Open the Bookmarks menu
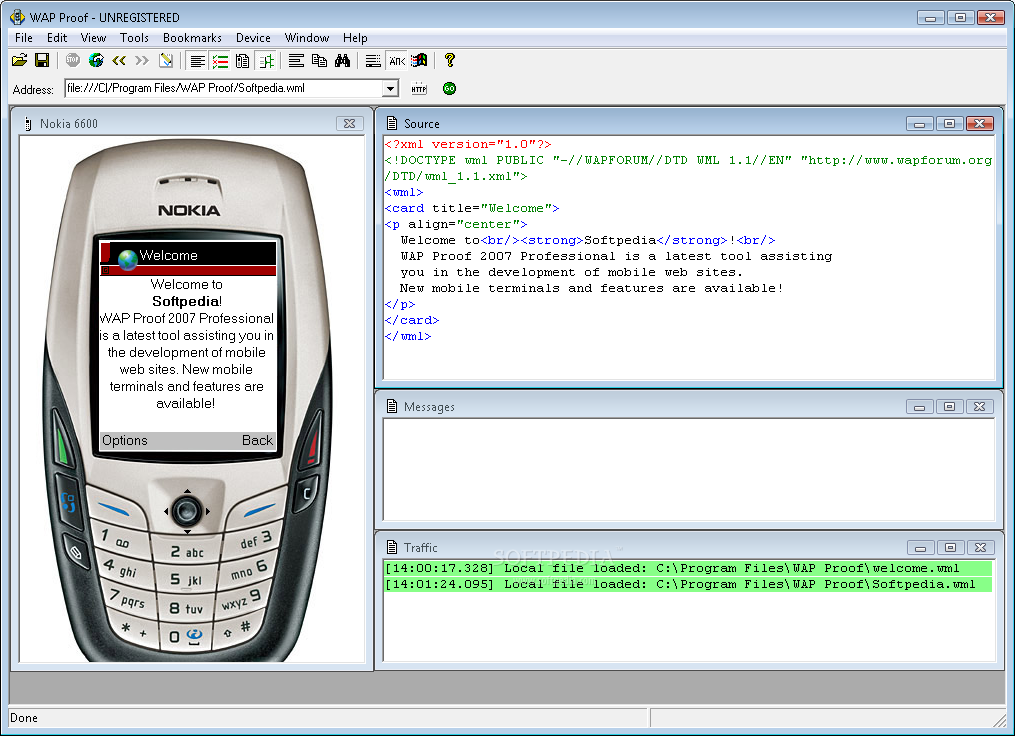Screen dimensions: 1015x736 click(192, 38)
